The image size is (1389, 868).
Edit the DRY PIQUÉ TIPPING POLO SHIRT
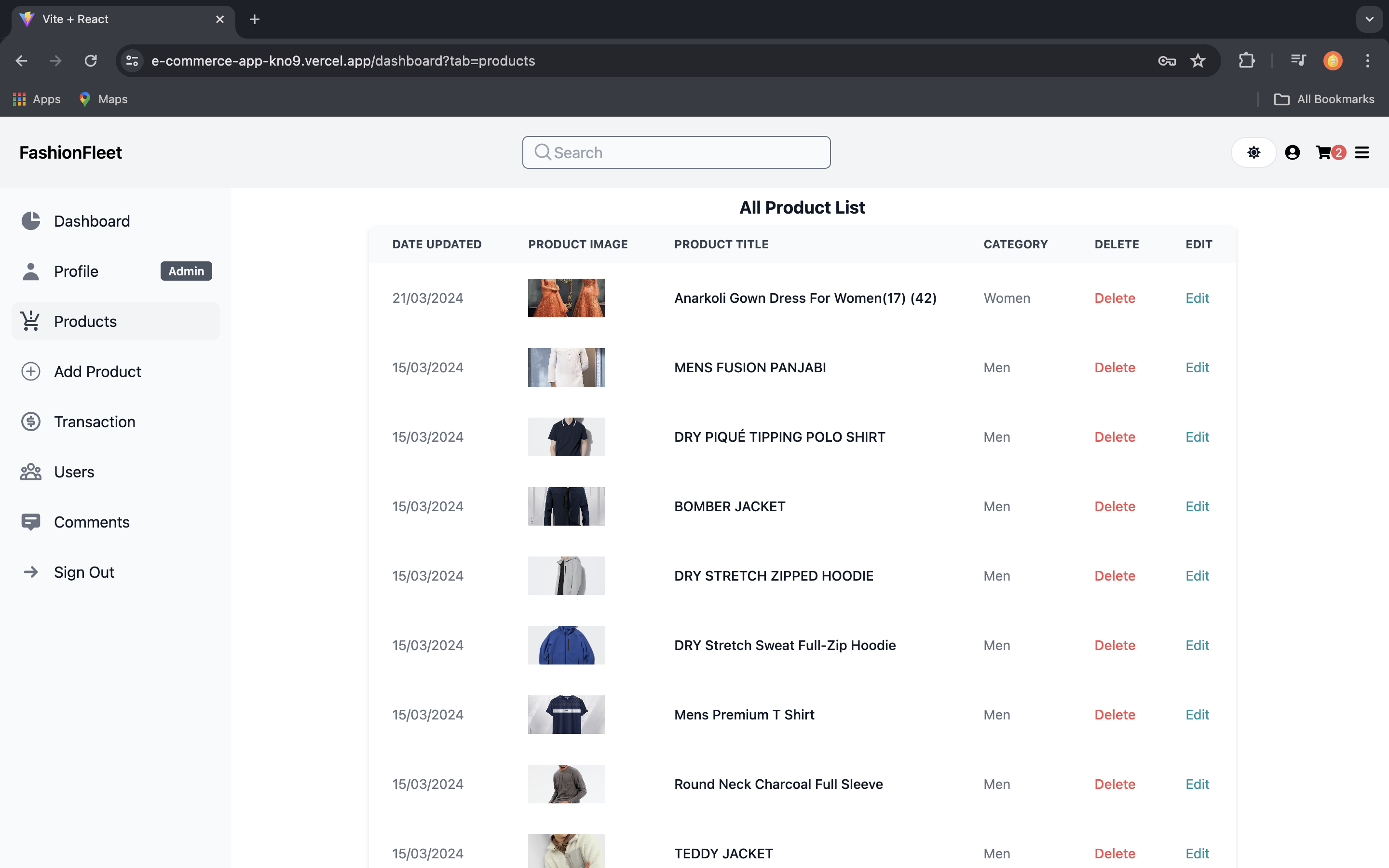[1198, 437]
